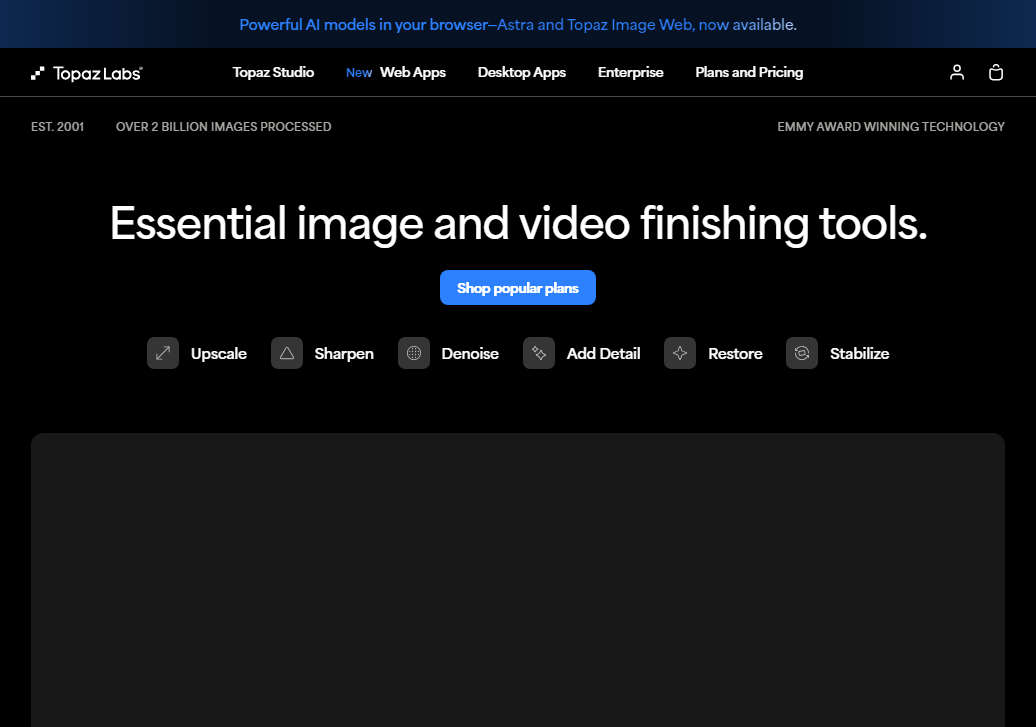This screenshot has height=727, width=1036.
Task: Open the shopping bag cart icon
Action: tap(996, 72)
